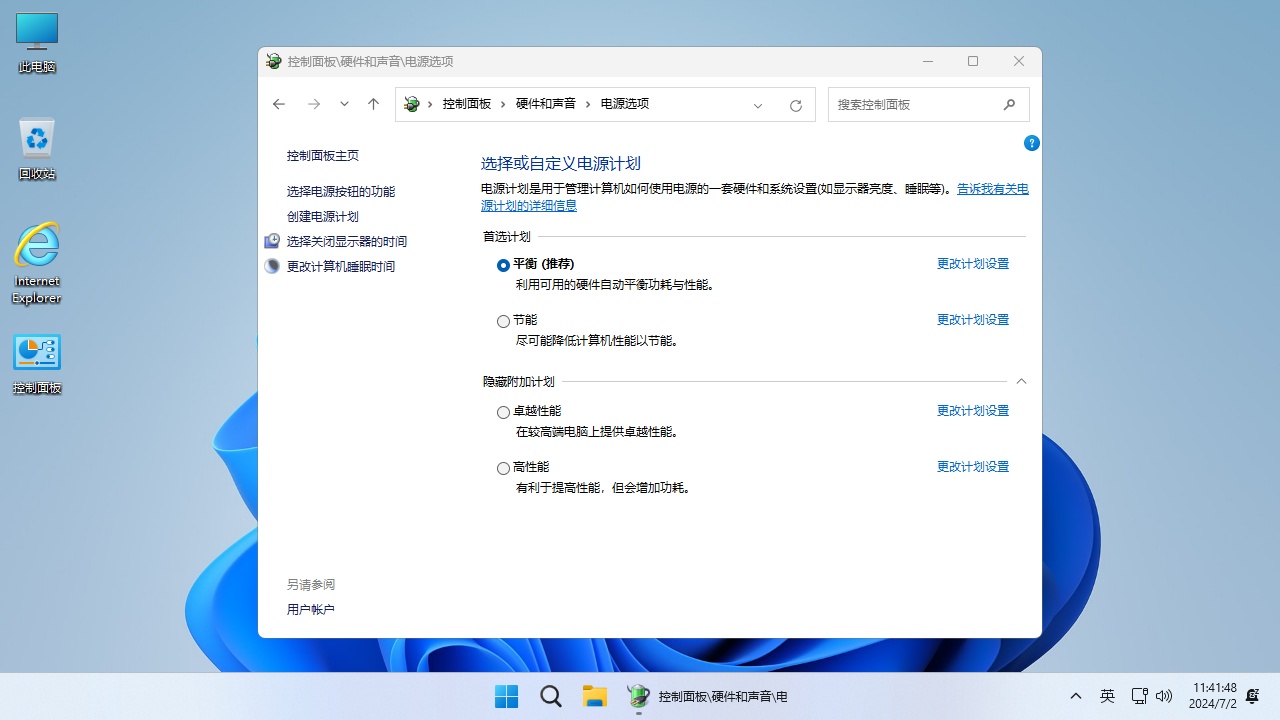This screenshot has width=1280, height=720.
Task: Select the 平衡 (推荐) power plan
Action: (x=503, y=265)
